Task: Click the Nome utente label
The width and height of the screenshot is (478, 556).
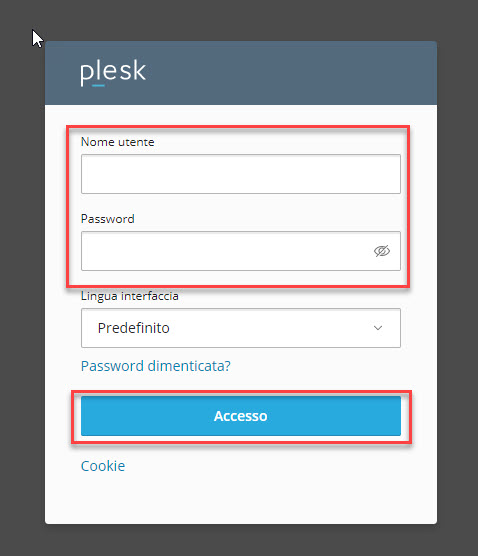Action: click(x=118, y=142)
